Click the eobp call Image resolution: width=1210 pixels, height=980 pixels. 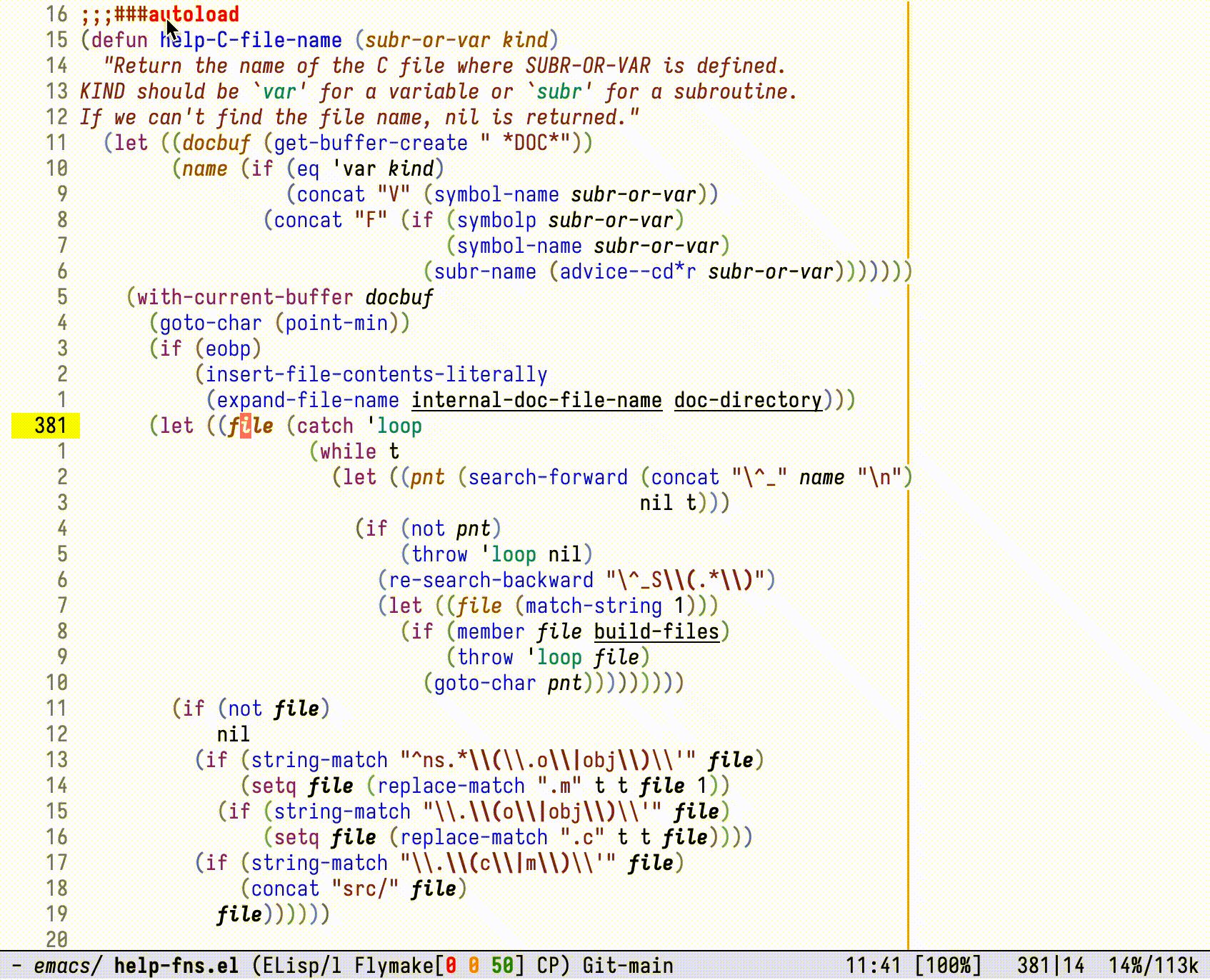(x=228, y=349)
